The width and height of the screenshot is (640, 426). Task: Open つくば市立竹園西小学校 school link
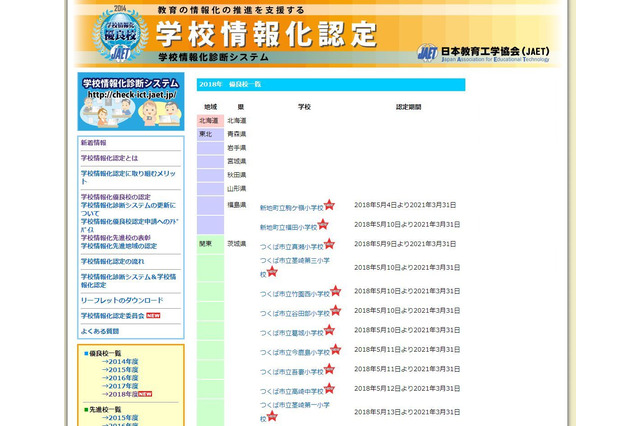click(295, 294)
